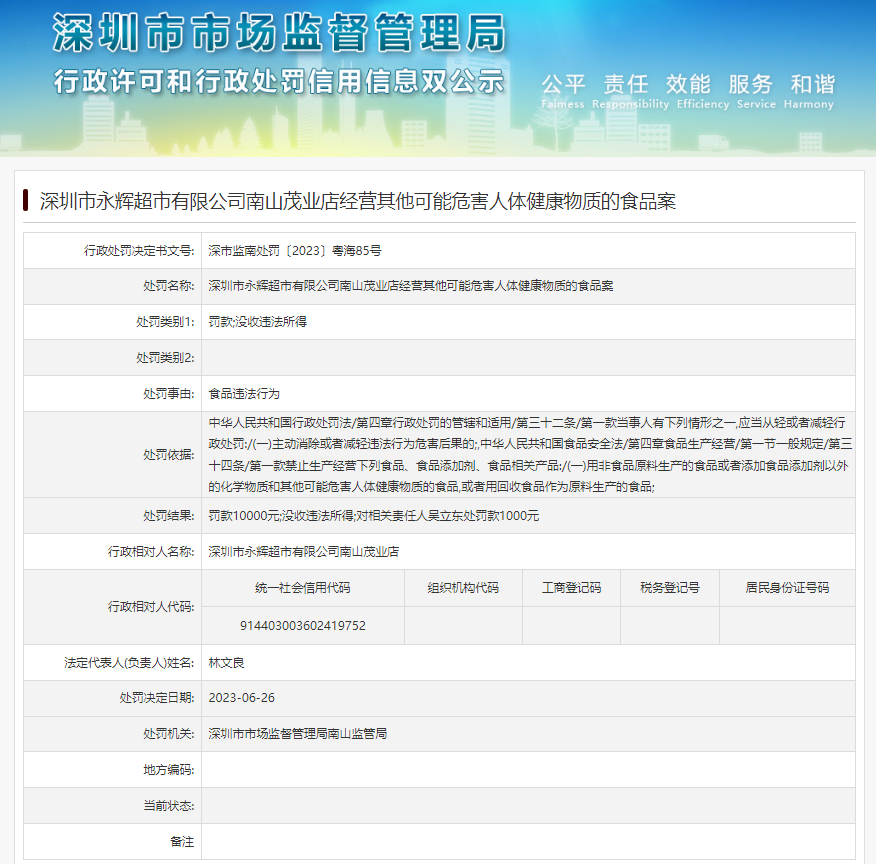876x864 pixels.
Task: Click the 处罚决定日期 label
Action: coord(157,698)
